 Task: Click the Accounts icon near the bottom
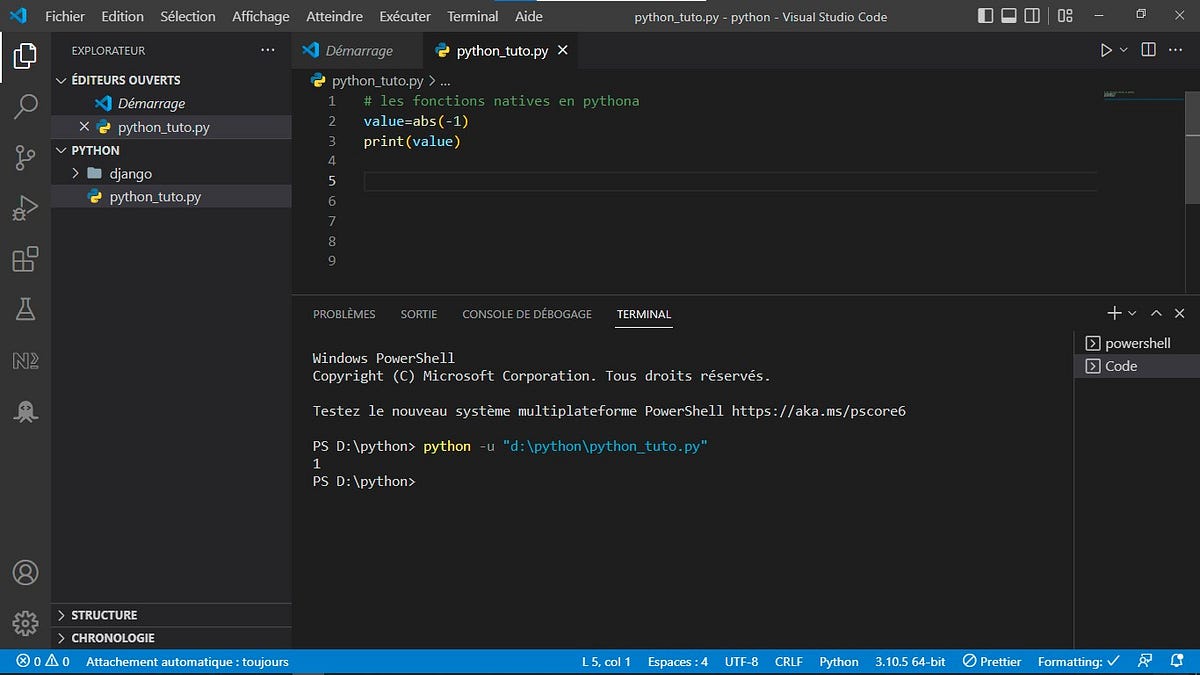coord(25,572)
